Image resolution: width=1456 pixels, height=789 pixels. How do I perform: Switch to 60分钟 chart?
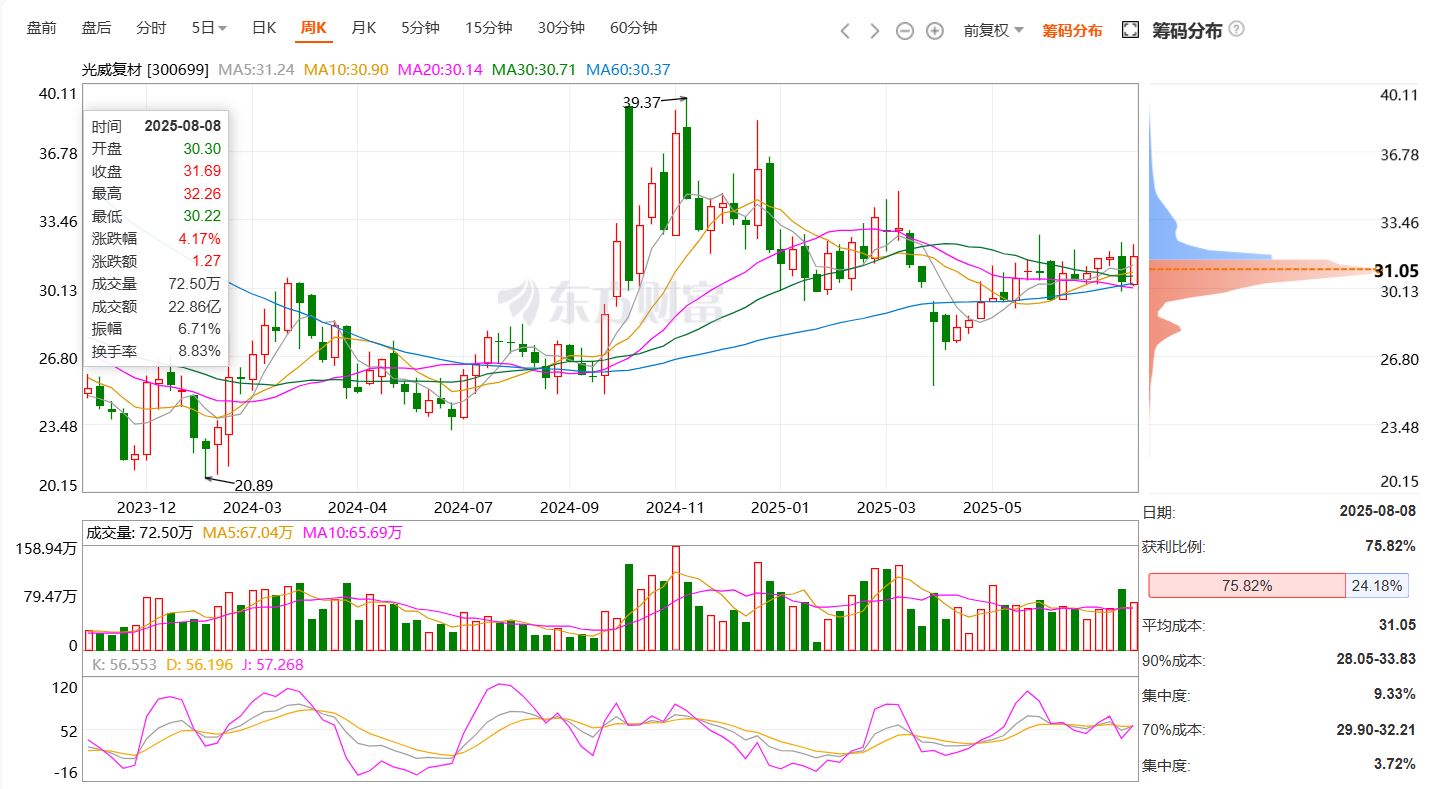(x=633, y=28)
